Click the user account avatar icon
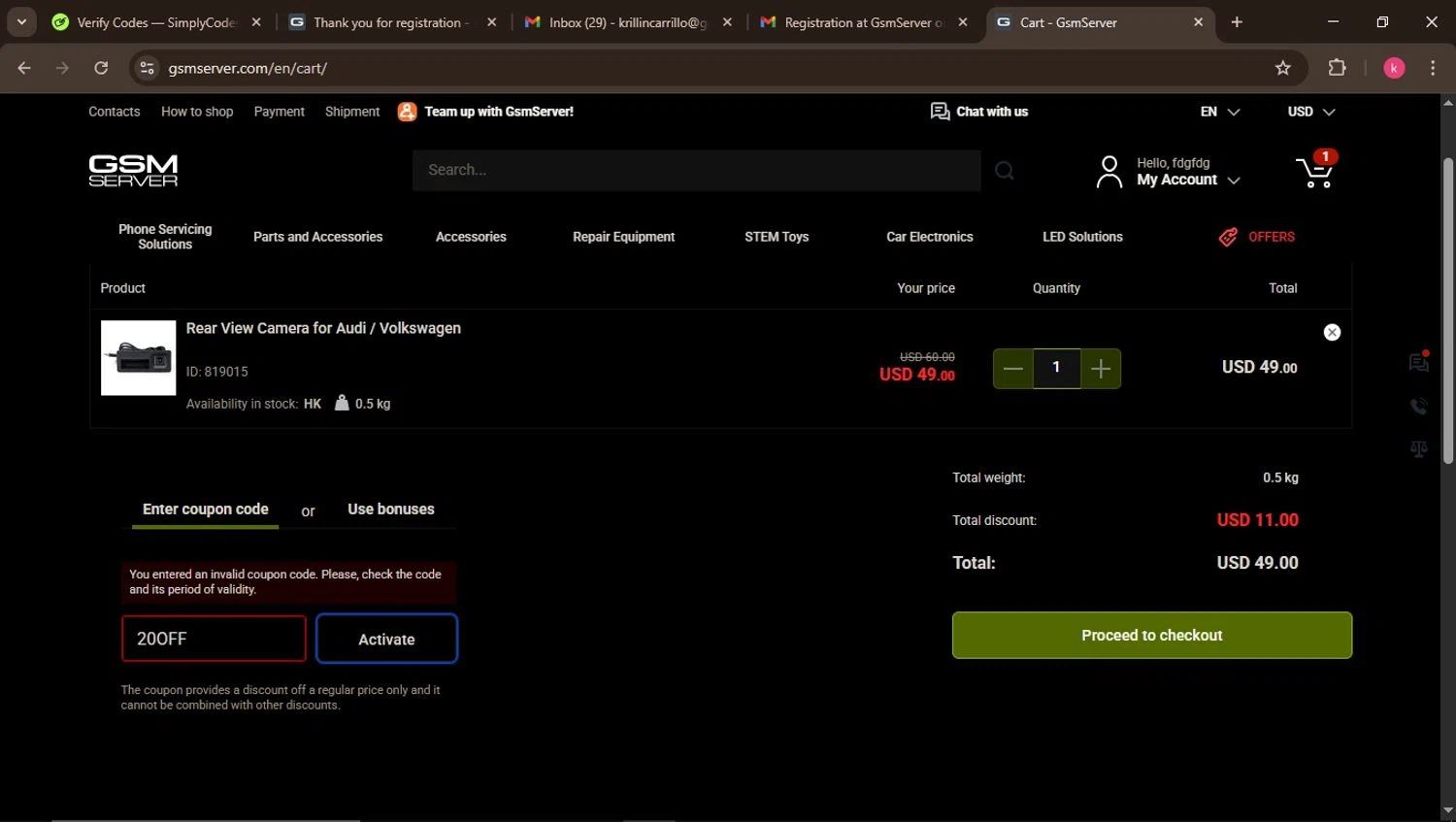1456x822 pixels. coord(1109,172)
